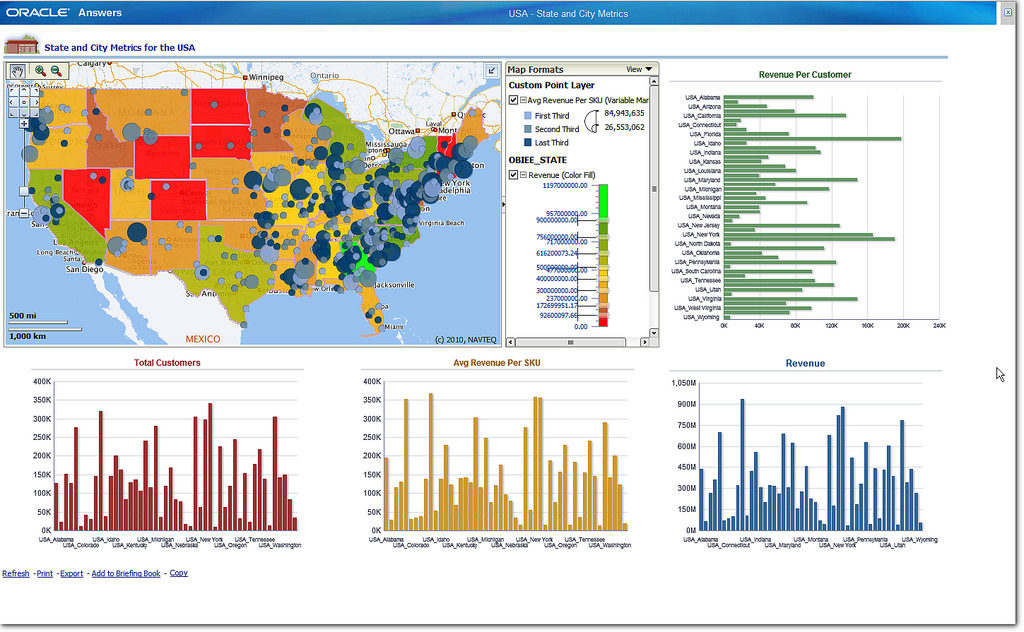Screen dimensions: 1024x632
Task: Select the hand pan tool on the map
Action: click(x=16, y=71)
